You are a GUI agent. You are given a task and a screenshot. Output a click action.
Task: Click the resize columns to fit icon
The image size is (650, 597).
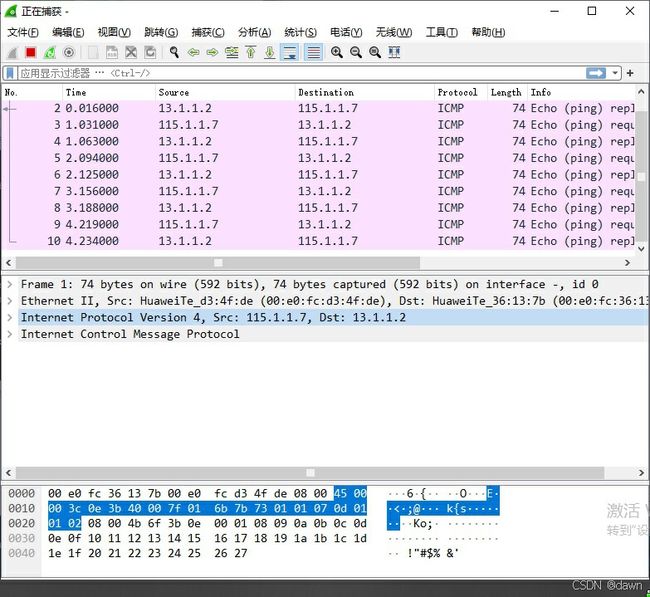(x=394, y=53)
